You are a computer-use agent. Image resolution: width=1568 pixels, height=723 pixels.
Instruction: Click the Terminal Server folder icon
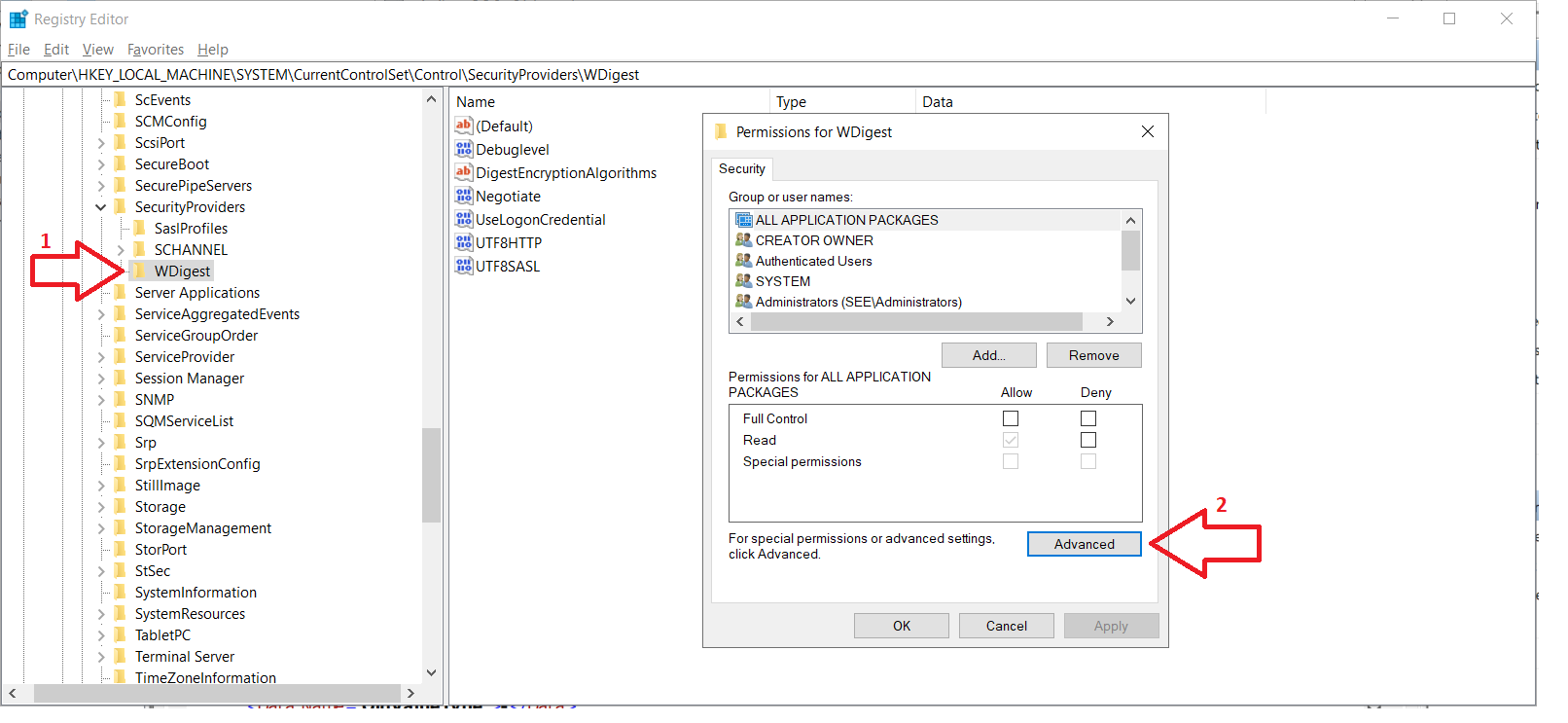tap(121, 656)
